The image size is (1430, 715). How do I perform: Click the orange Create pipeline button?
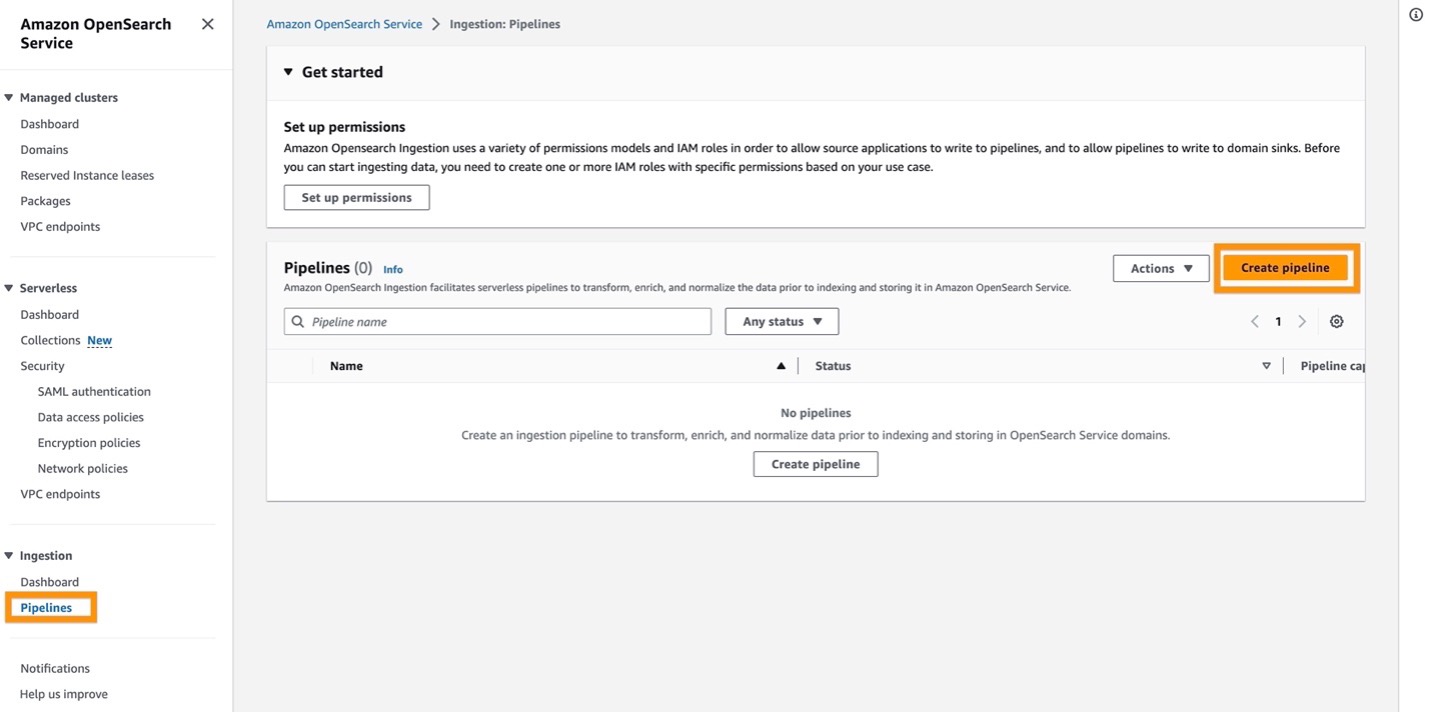(x=1285, y=268)
